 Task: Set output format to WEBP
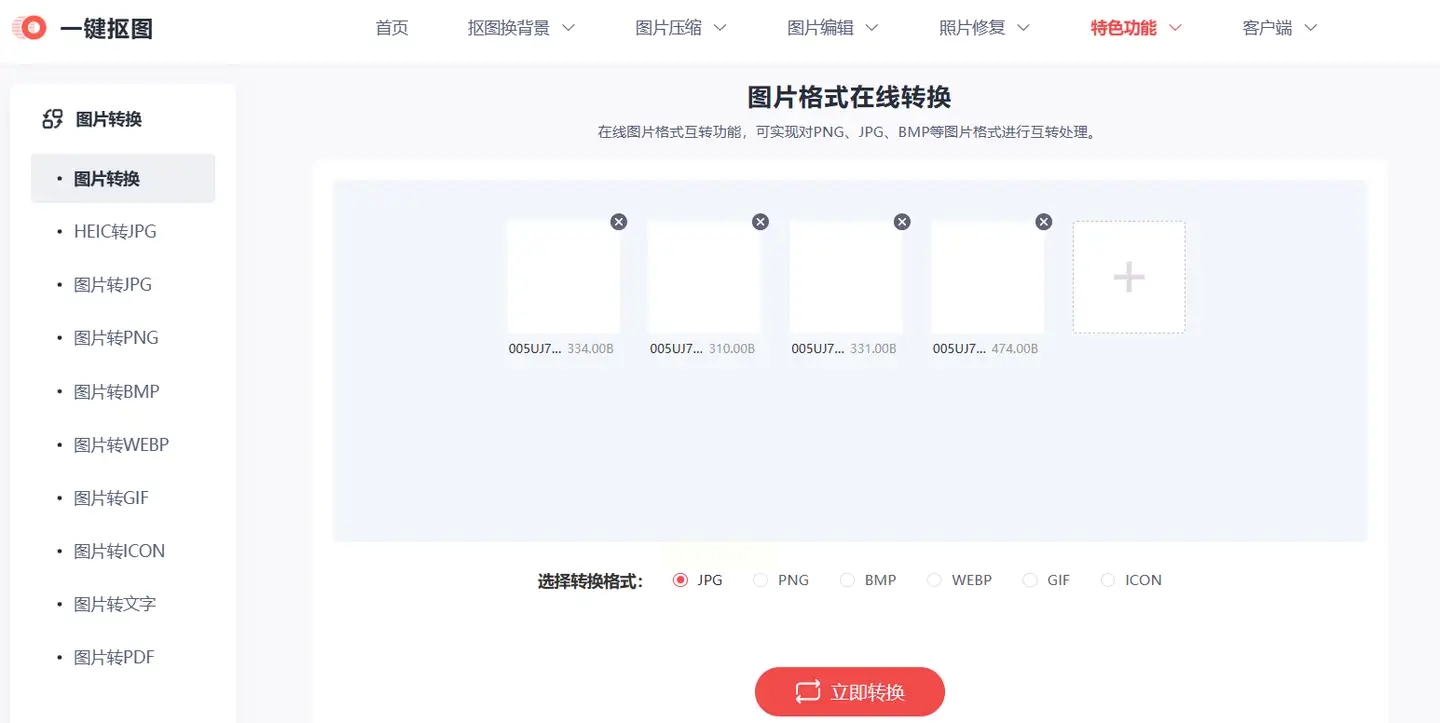(934, 580)
